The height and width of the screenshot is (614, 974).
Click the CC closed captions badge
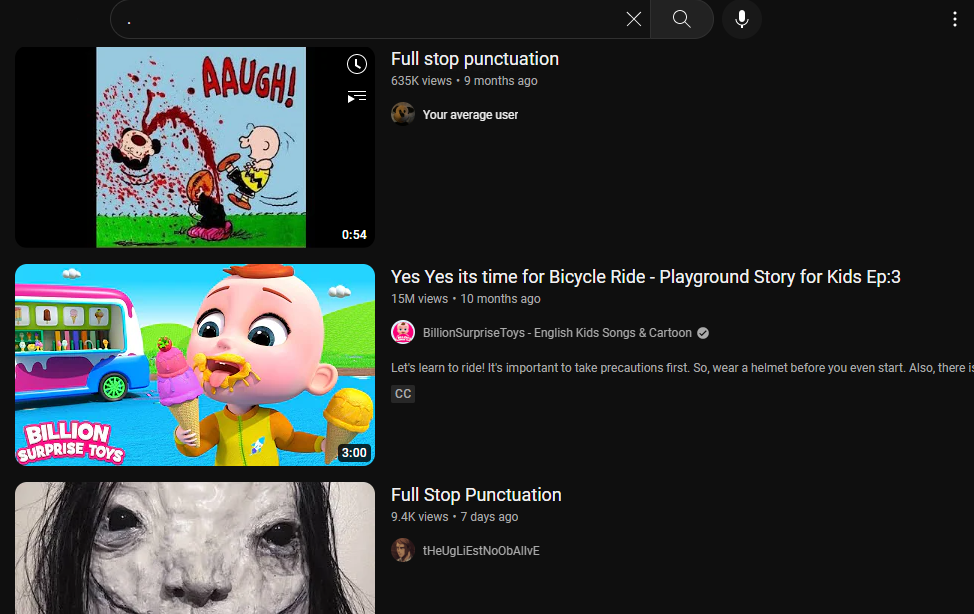[x=403, y=393]
